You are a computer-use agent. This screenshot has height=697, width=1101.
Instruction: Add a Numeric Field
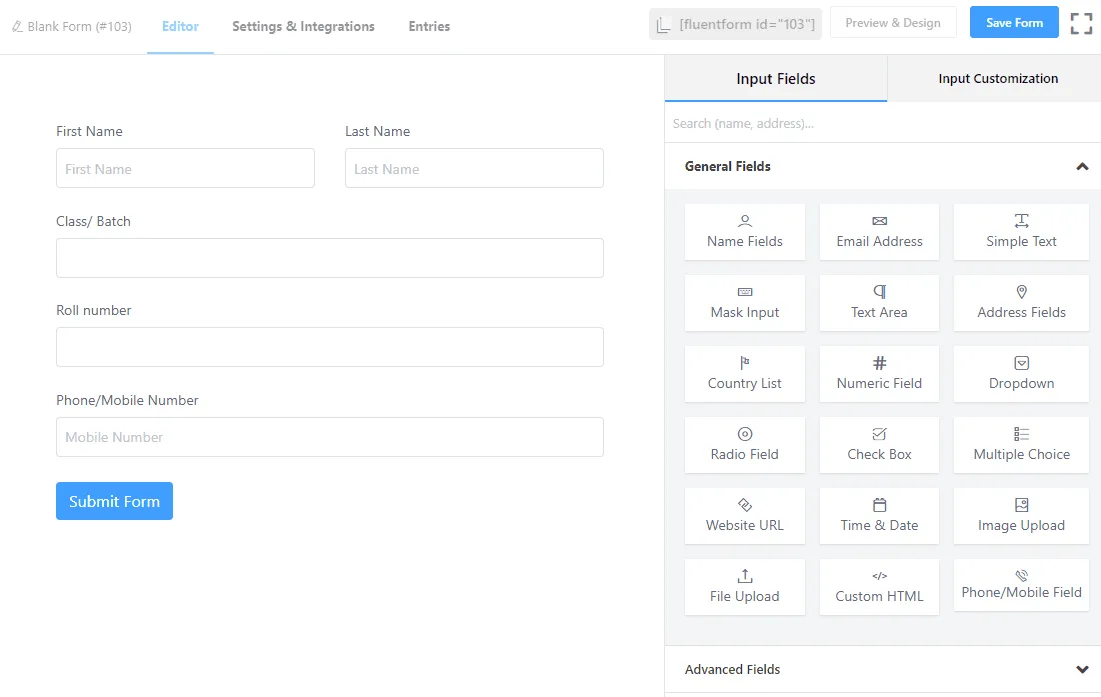coord(879,374)
